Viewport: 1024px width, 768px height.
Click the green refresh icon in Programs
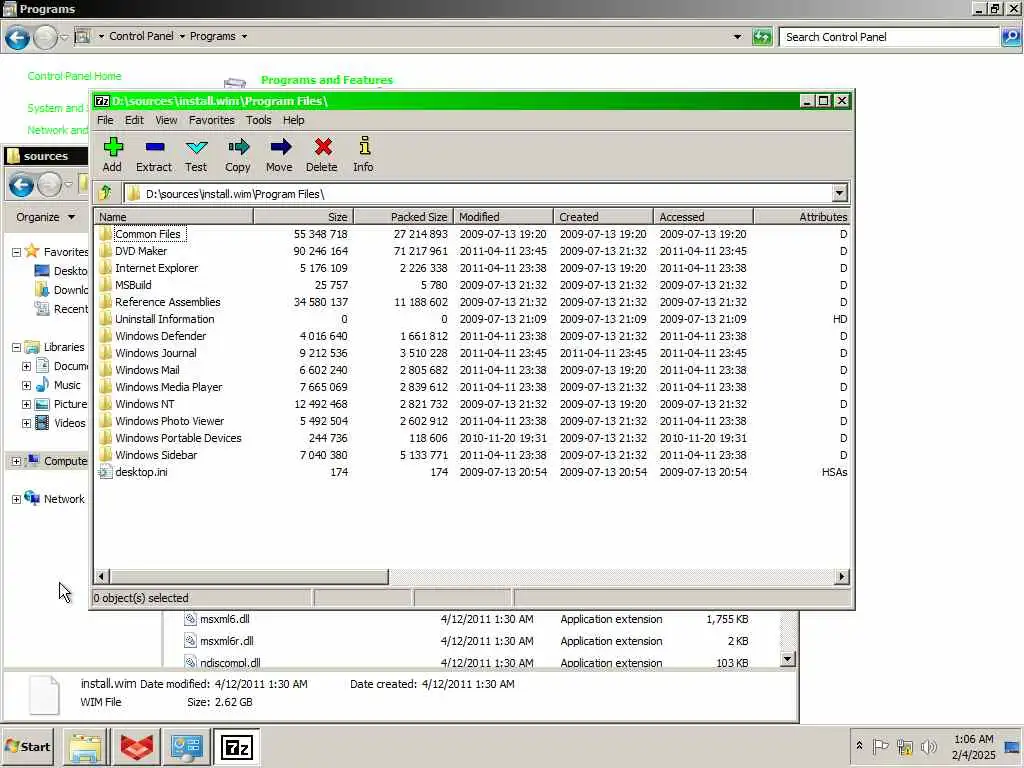point(761,37)
